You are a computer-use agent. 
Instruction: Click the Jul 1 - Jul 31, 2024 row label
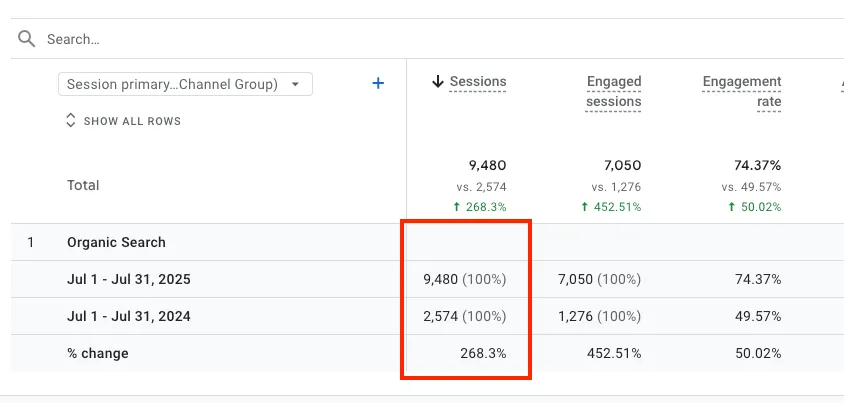point(129,316)
